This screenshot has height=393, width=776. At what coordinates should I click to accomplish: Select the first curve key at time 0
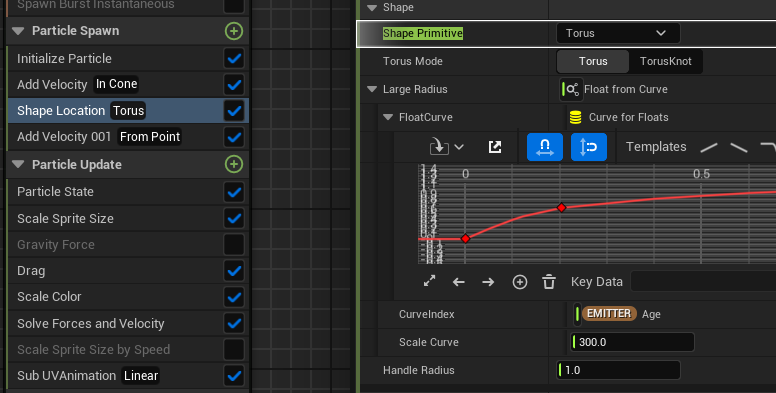click(465, 239)
